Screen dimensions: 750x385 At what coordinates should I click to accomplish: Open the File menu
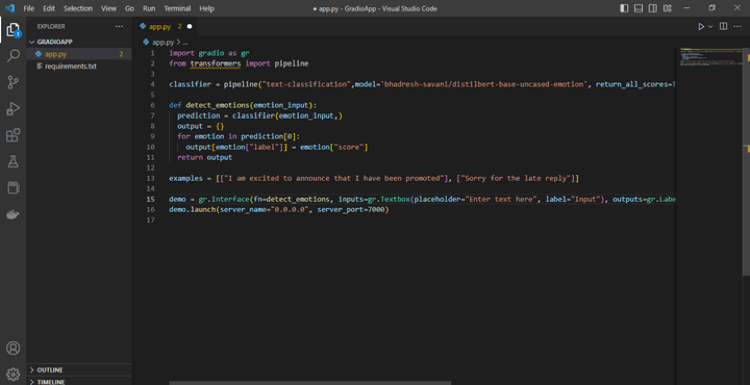[x=29, y=9]
